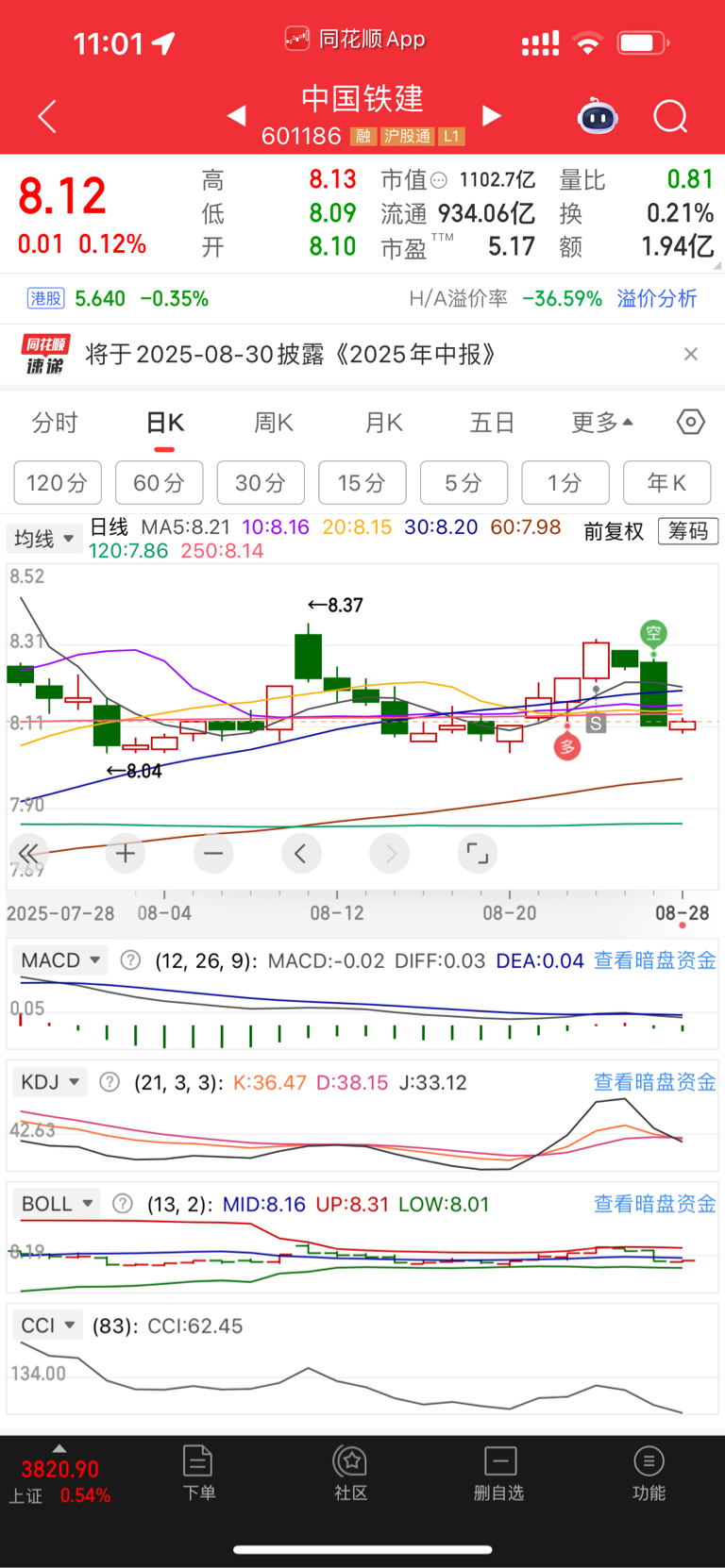
Task: Open the 均线 indicator dropdown
Action: tap(43, 539)
